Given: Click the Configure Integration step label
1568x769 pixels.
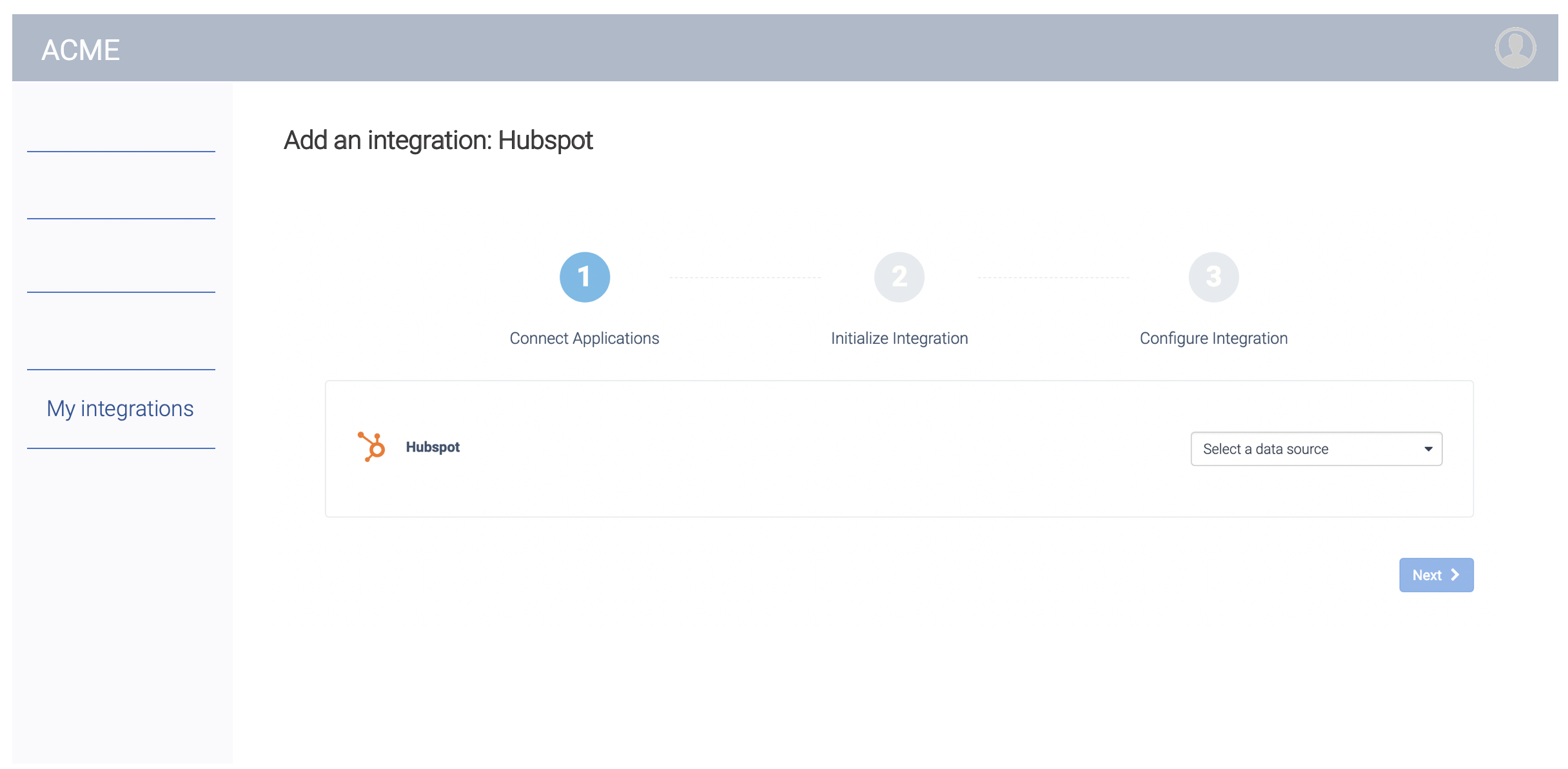Looking at the screenshot, I should 1213,339.
